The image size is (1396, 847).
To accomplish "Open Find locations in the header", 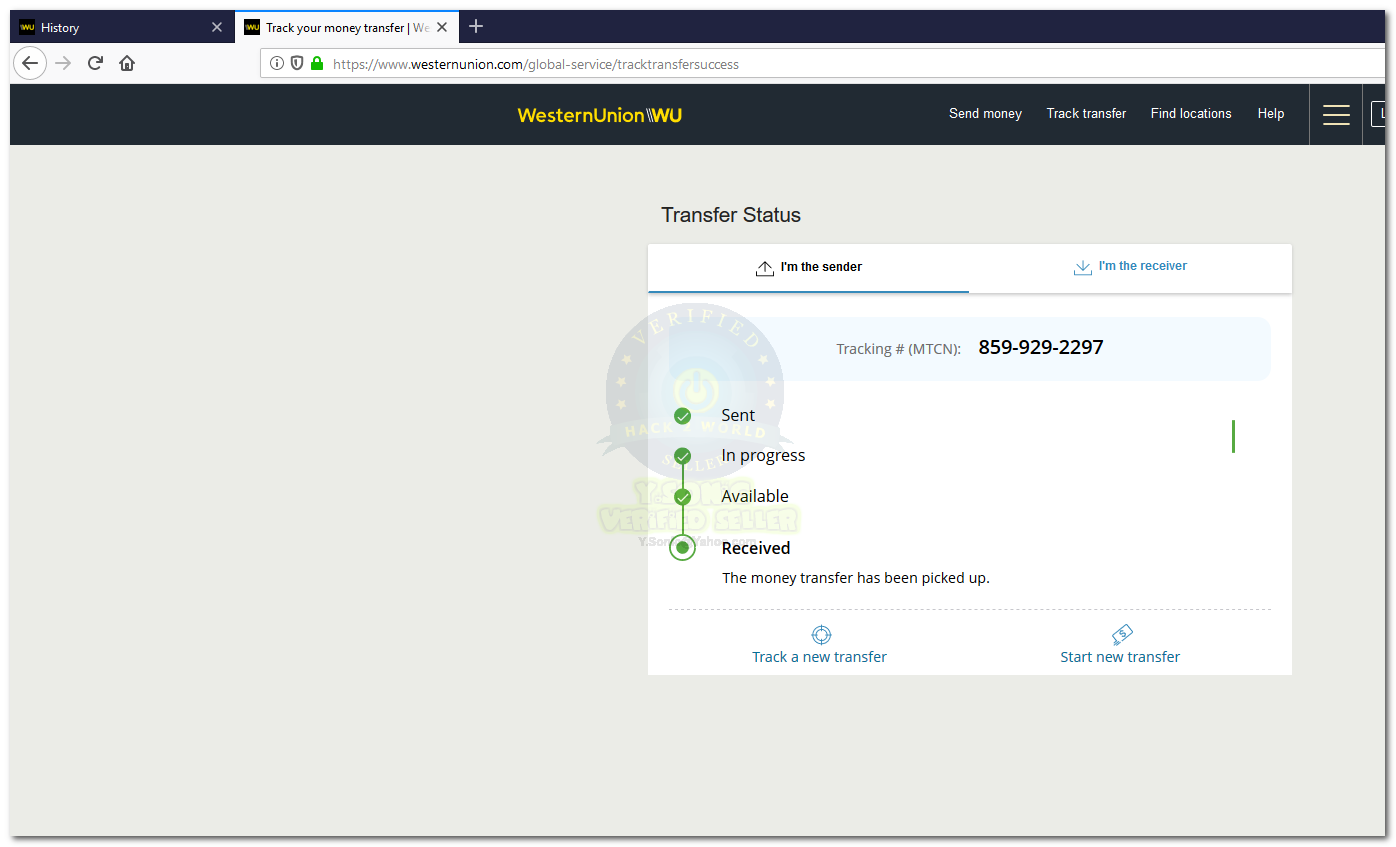I will tap(1191, 114).
